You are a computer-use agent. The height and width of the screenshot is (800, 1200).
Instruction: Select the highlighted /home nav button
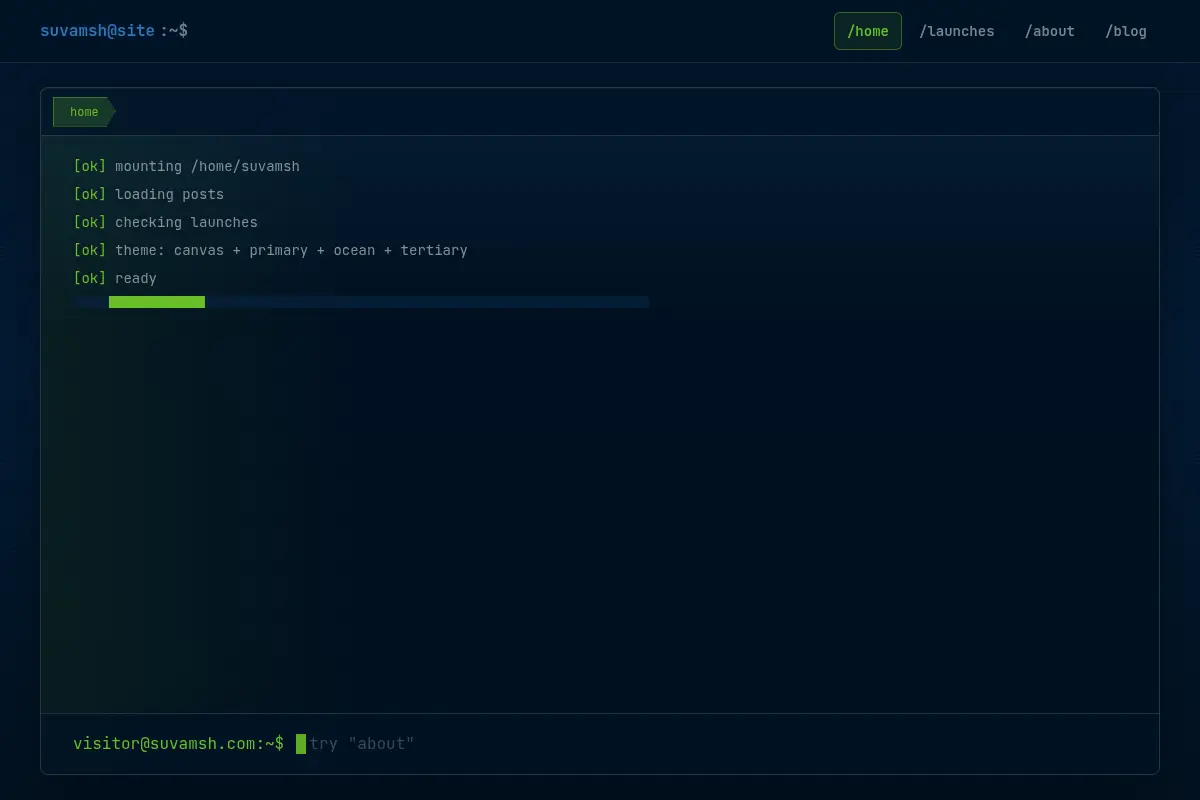(x=868, y=31)
